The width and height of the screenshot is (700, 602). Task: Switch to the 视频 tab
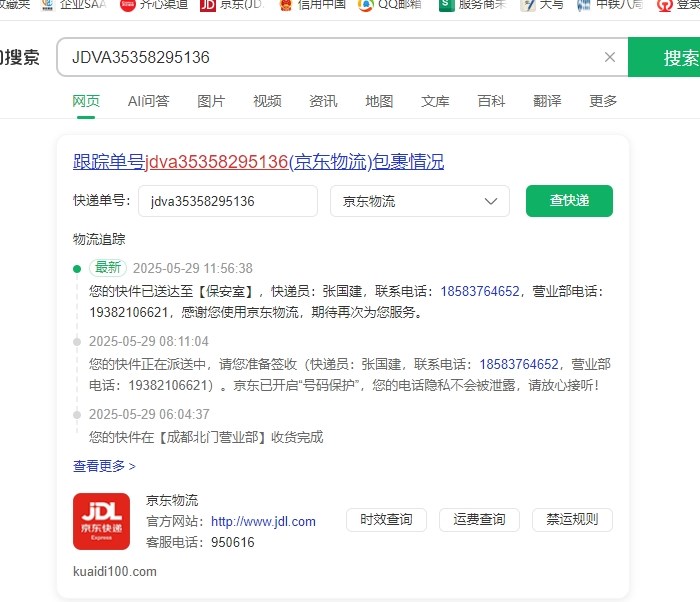(x=267, y=101)
